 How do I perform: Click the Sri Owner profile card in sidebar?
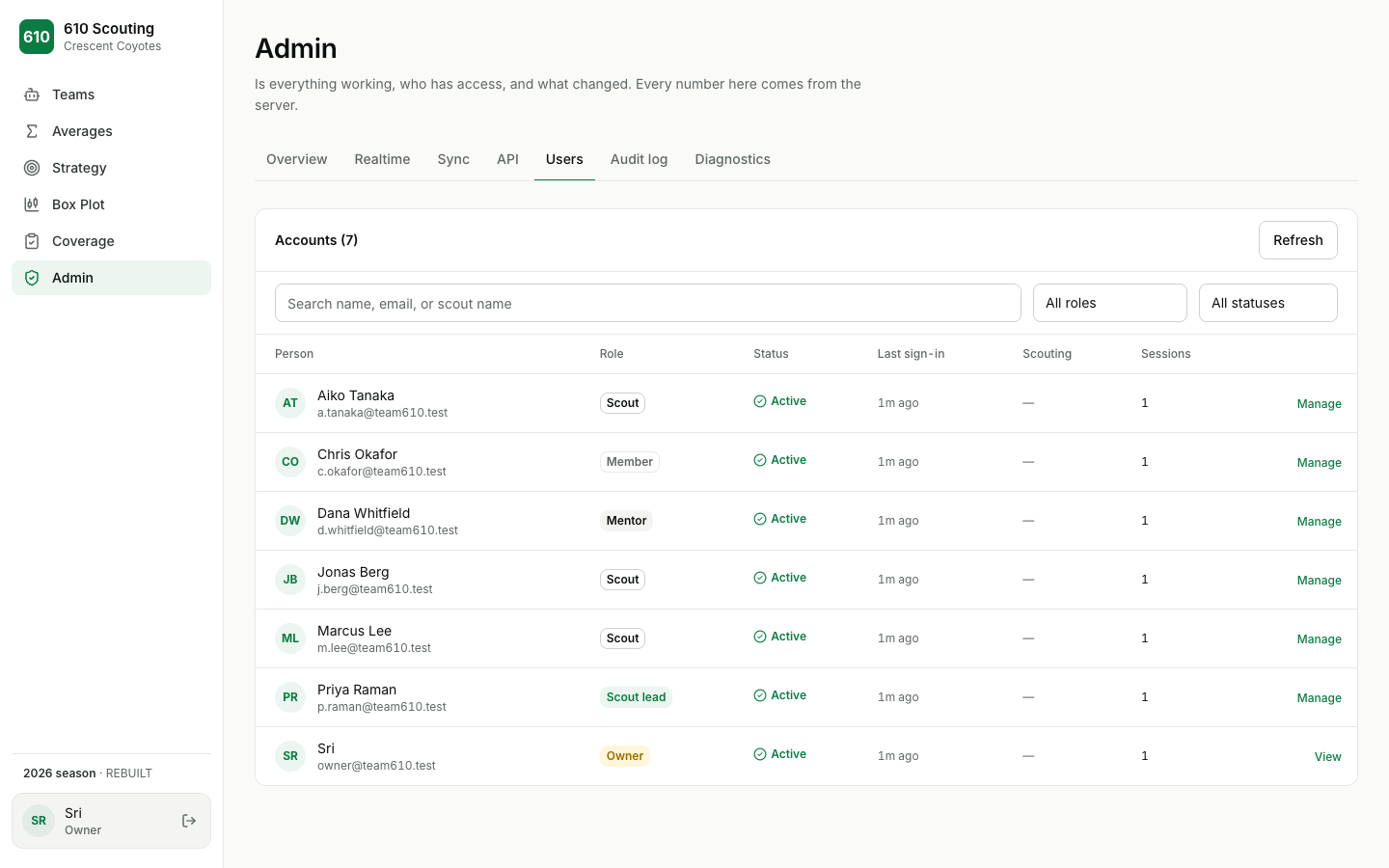(x=111, y=821)
